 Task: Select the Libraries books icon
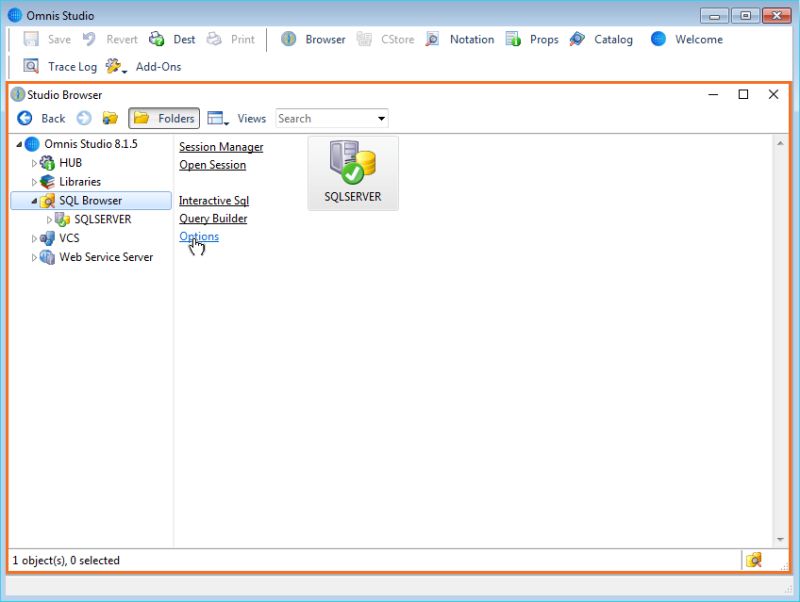(47, 182)
